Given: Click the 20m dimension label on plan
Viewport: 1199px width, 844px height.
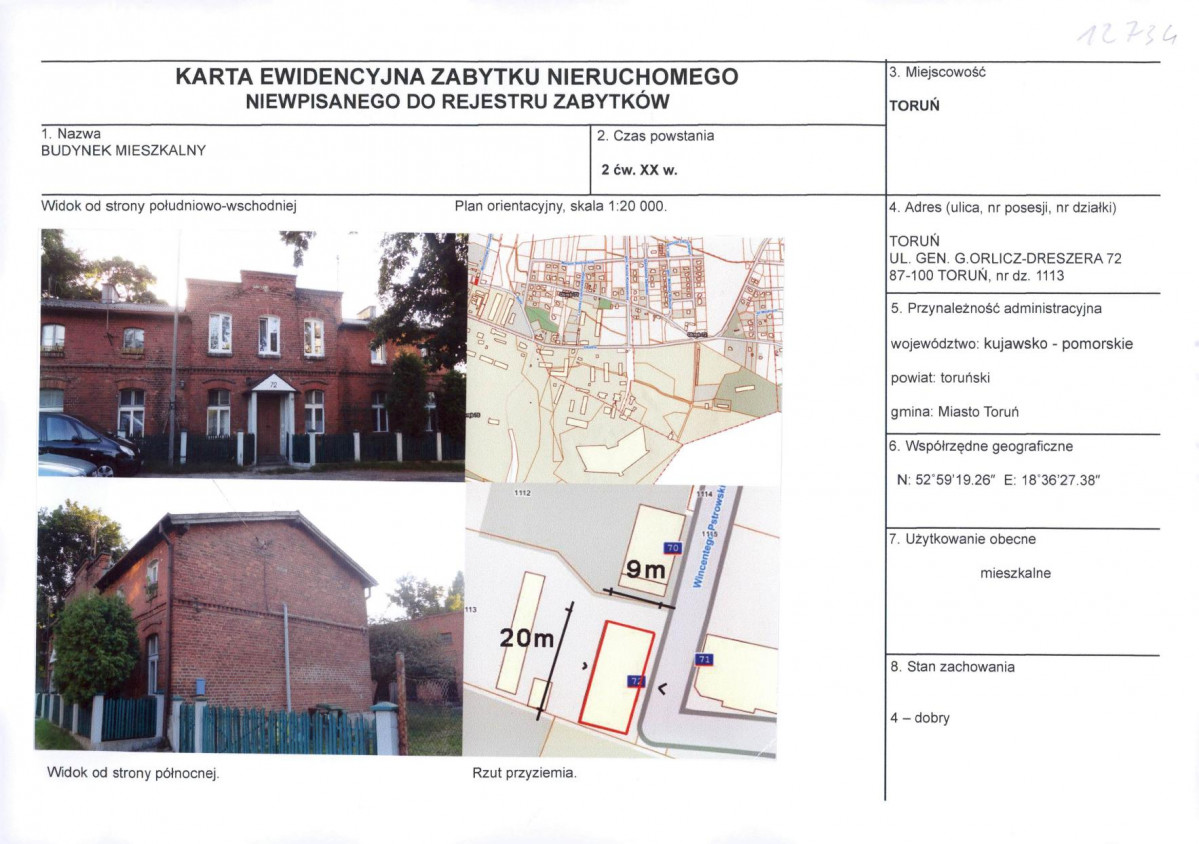Looking at the screenshot, I should click(x=527, y=638).
